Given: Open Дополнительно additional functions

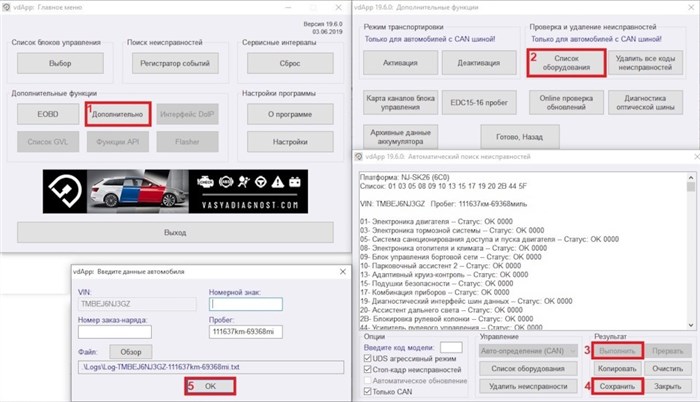Looking at the screenshot, I should (x=119, y=116).
